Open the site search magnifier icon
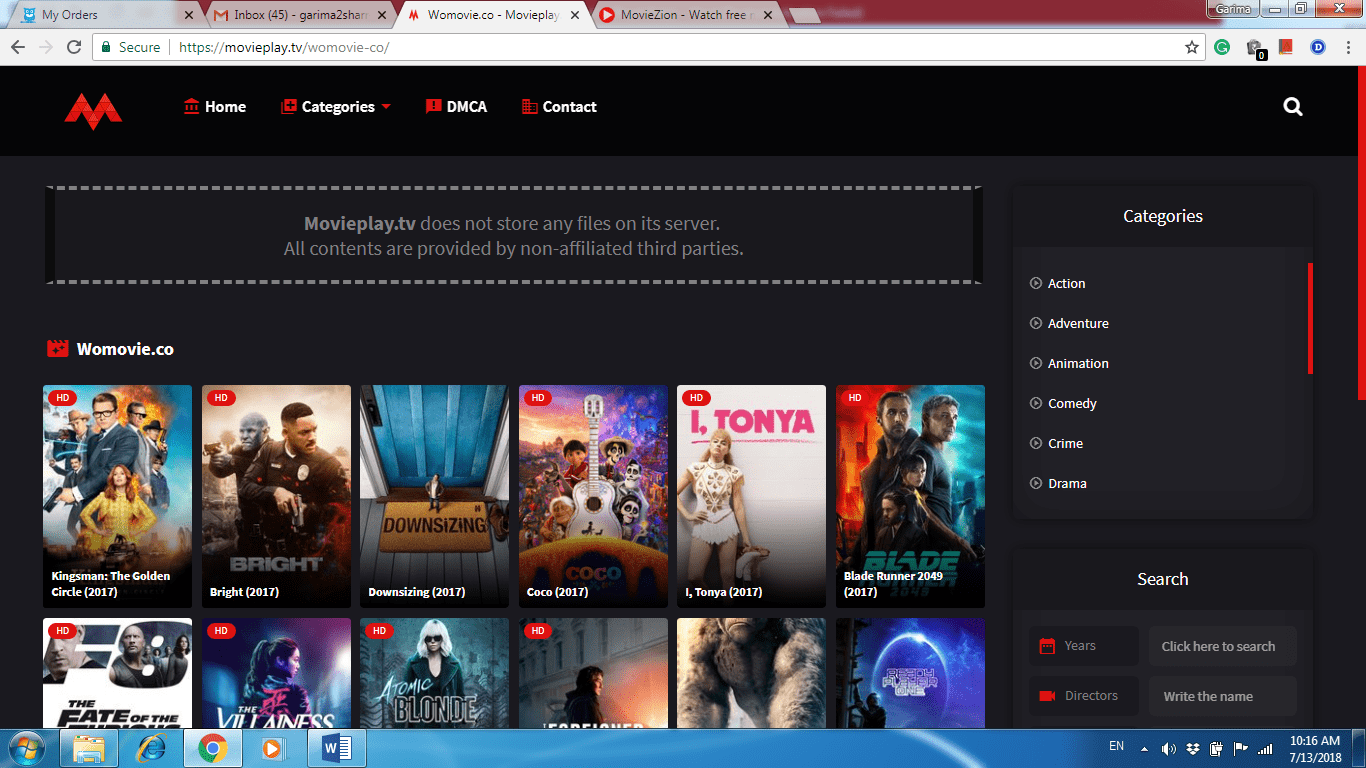Image resolution: width=1366 pixels, height=768 pixels. click(1293, 107)
